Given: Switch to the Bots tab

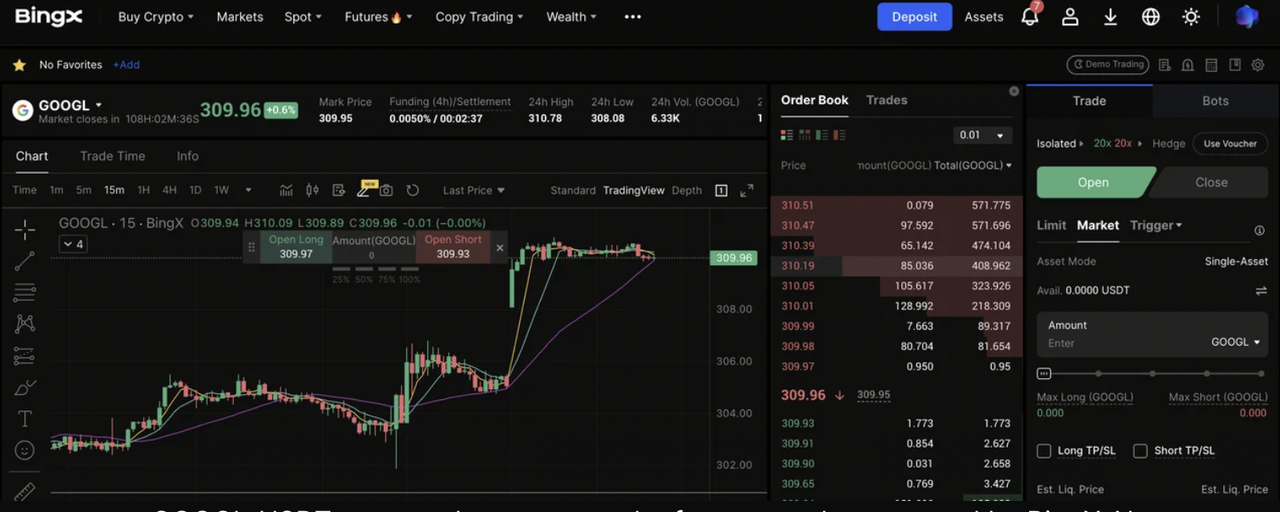Looking at the screenshot, I should (x=1215, y=101).
